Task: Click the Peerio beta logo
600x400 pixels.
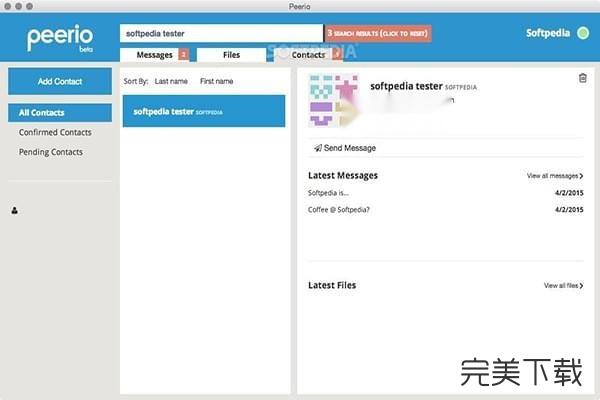Action: tap(60, 38)
